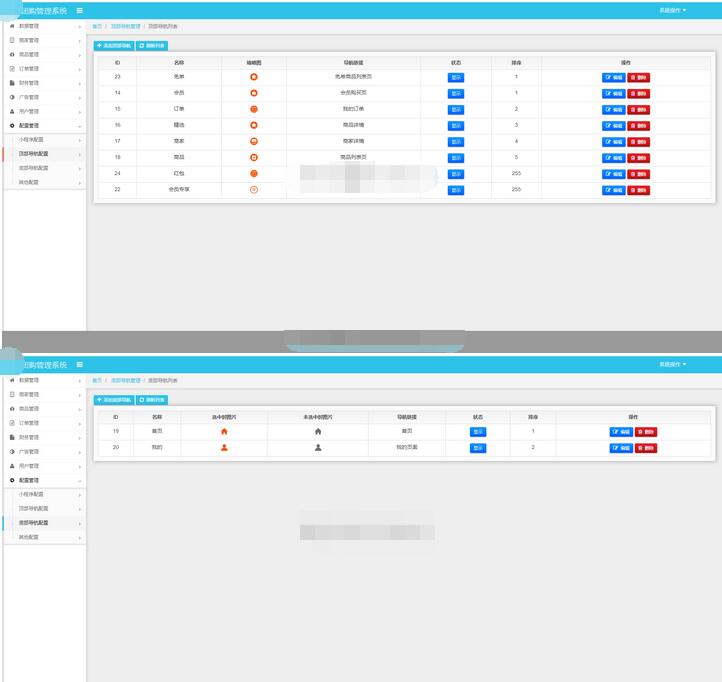The height and width of the screenshot is (682, 722).
Task: Click the blue 编辑 button for row ID 14
Action: click(613, 93)
